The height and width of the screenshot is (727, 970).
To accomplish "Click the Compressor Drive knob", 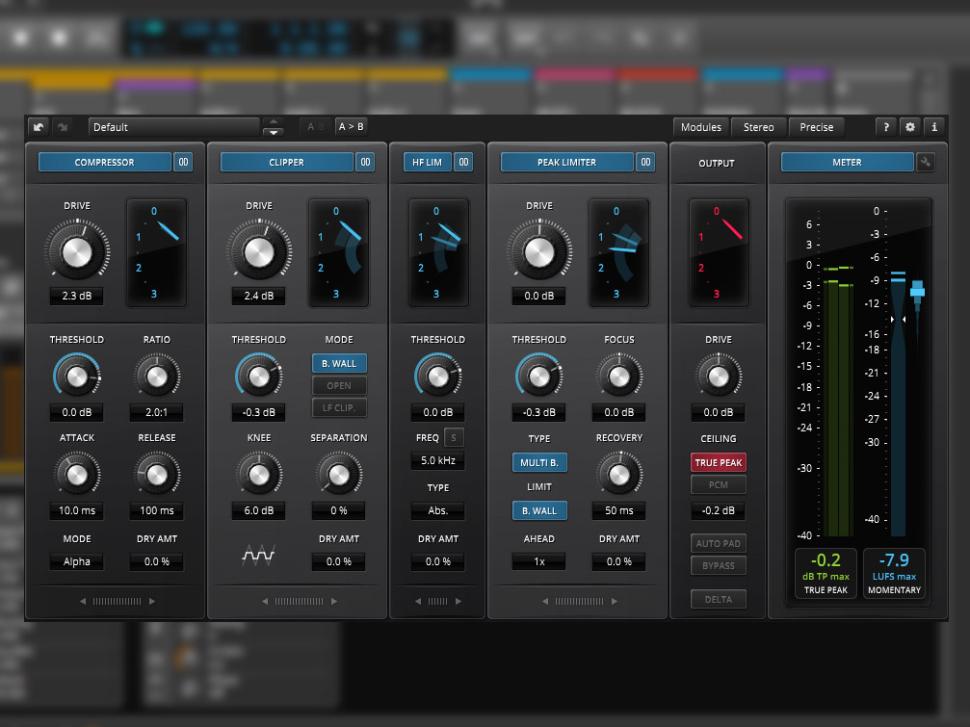I will (77, 251).
